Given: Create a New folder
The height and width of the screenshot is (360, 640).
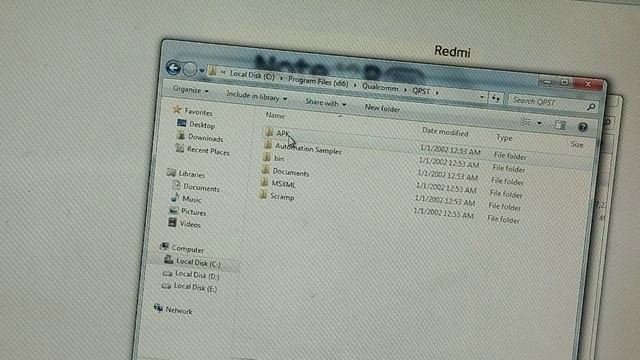Looking at the screenshot, I should pyautogui.click(x=382, y=108).
